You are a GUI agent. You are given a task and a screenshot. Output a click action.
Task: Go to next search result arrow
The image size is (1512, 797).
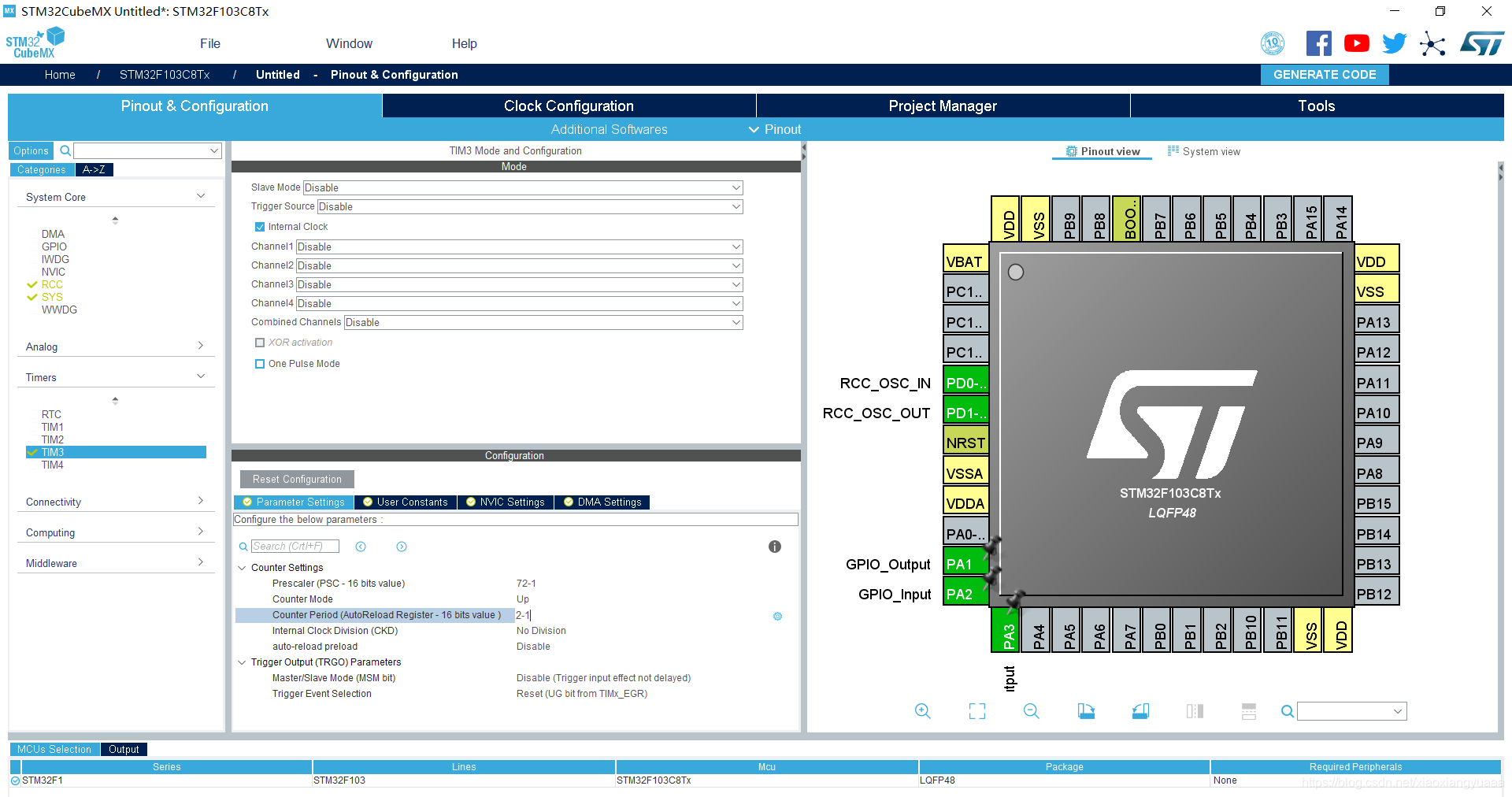(402, 547)
